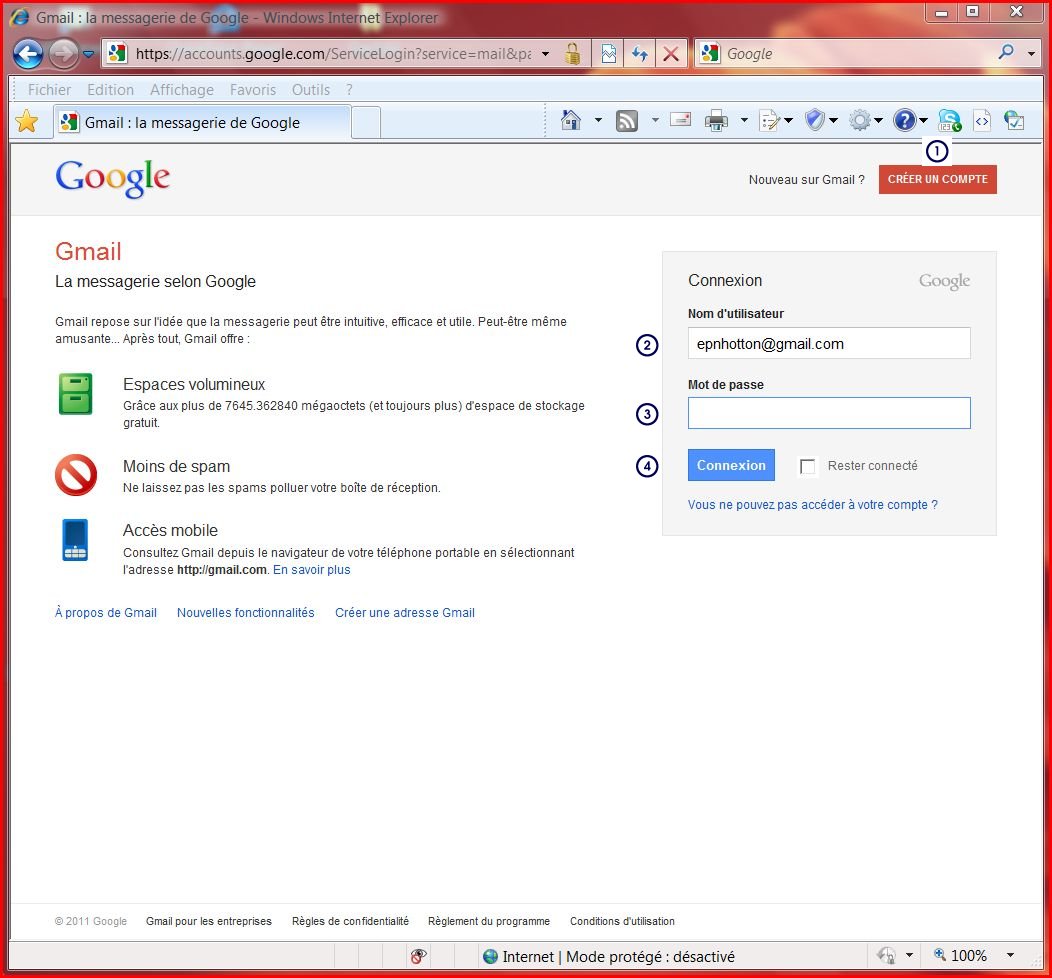
Task: Open the Favoris menu
Action: tap(253, 90)
